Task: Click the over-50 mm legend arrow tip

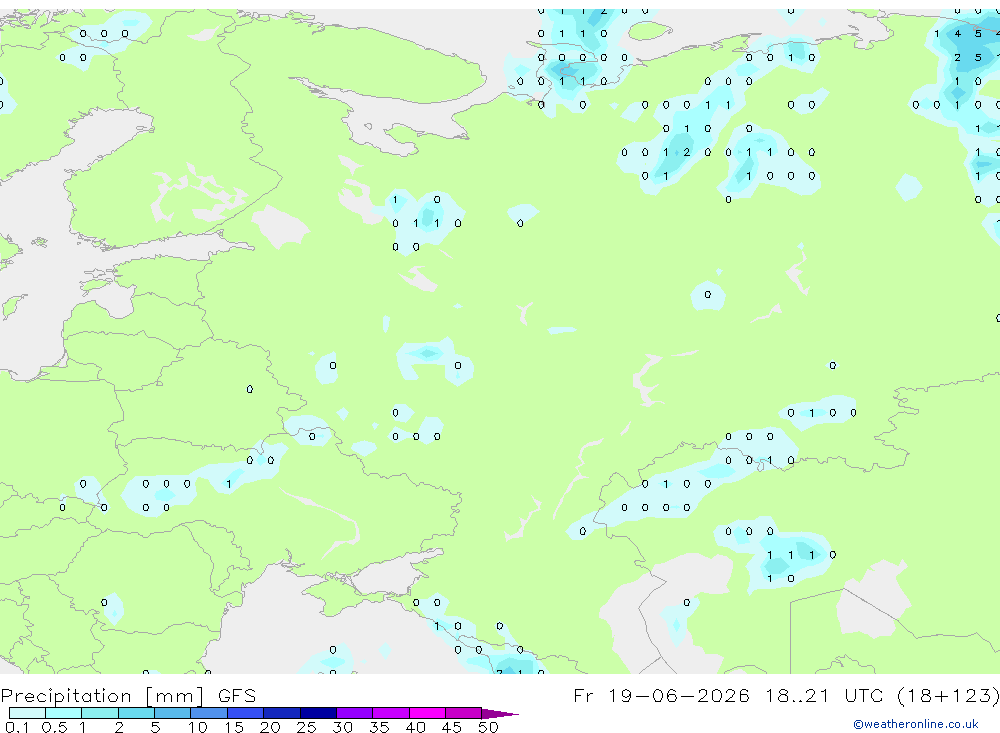Action: click(x=501, y=714)
